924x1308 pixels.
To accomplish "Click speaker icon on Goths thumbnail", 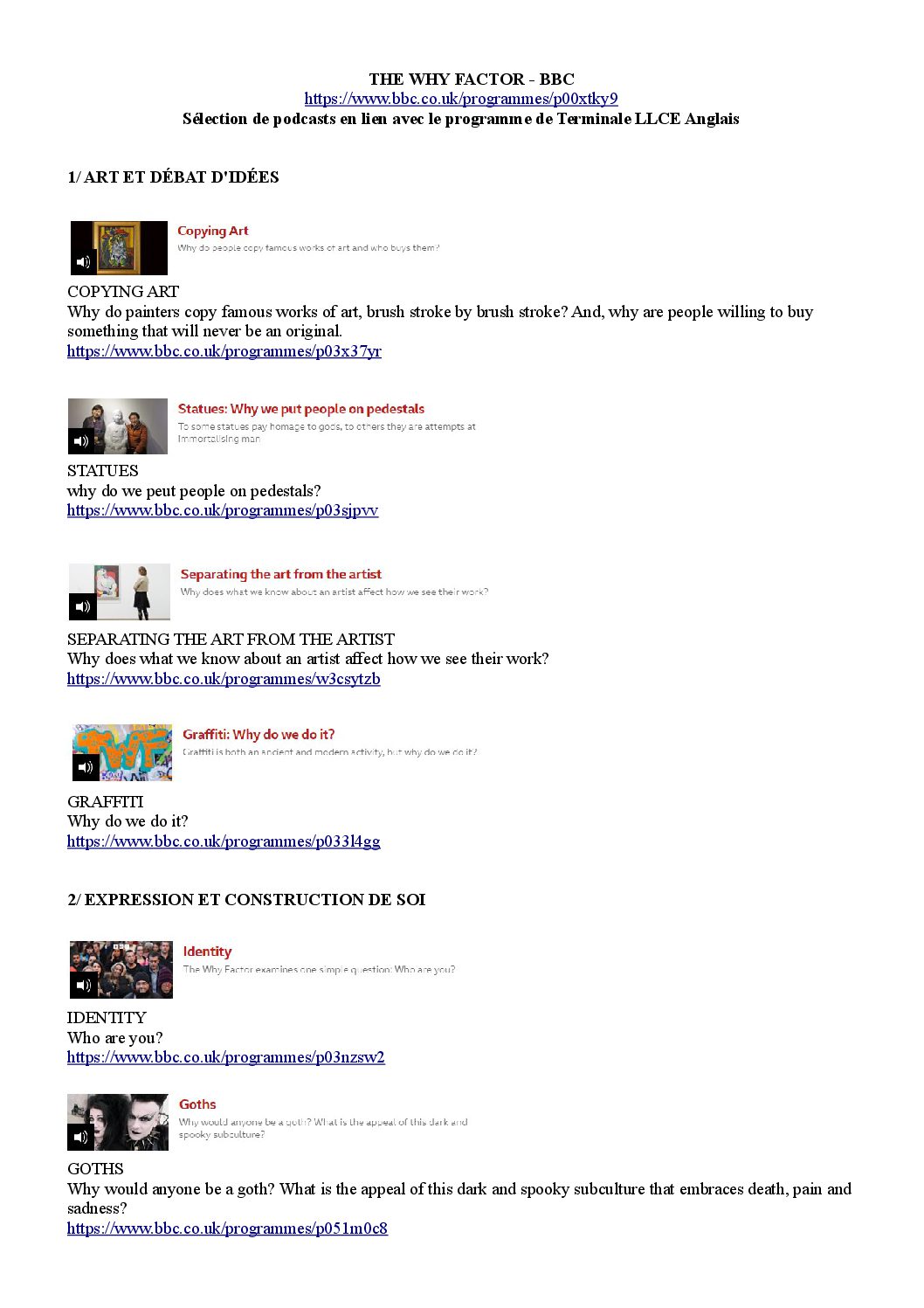I will 81,1137.
